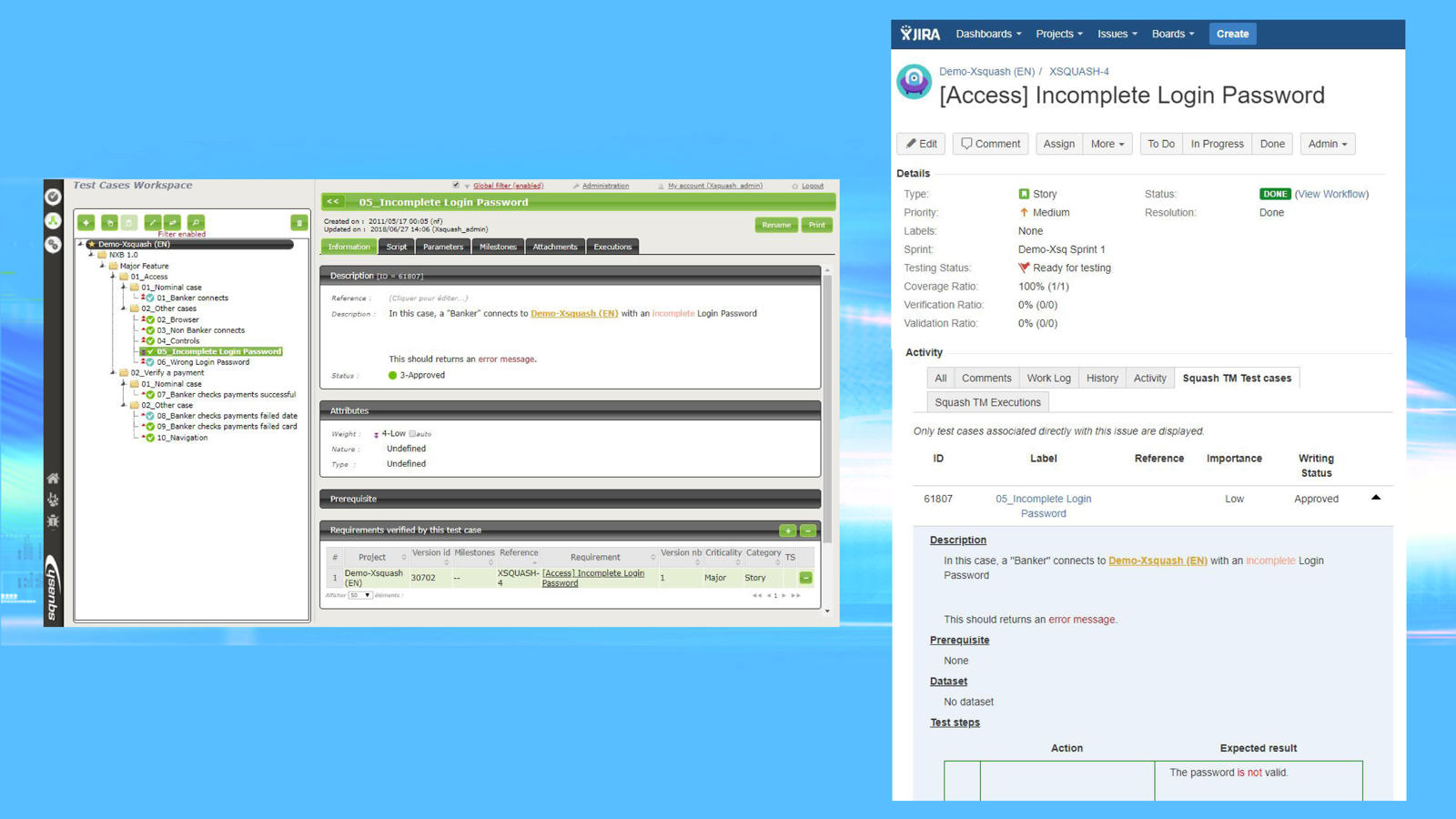Open the History tab in JIRA
This screenshot has width=1456, height=819.
click(1102, 379)
